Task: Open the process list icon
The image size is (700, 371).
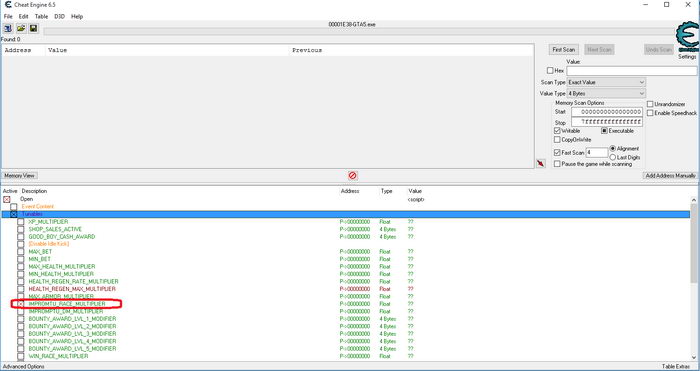Action: [x=8, y=28]
